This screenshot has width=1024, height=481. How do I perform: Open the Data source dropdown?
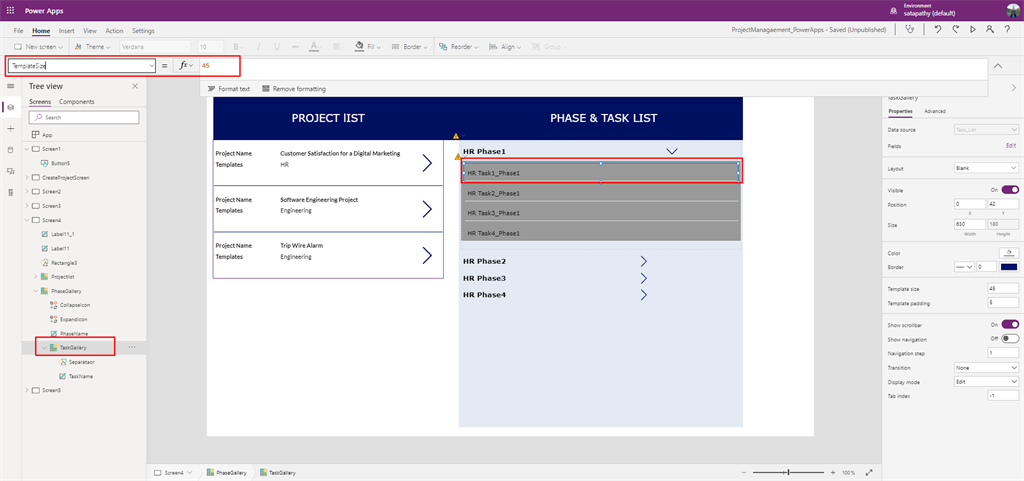pos(986,130)
